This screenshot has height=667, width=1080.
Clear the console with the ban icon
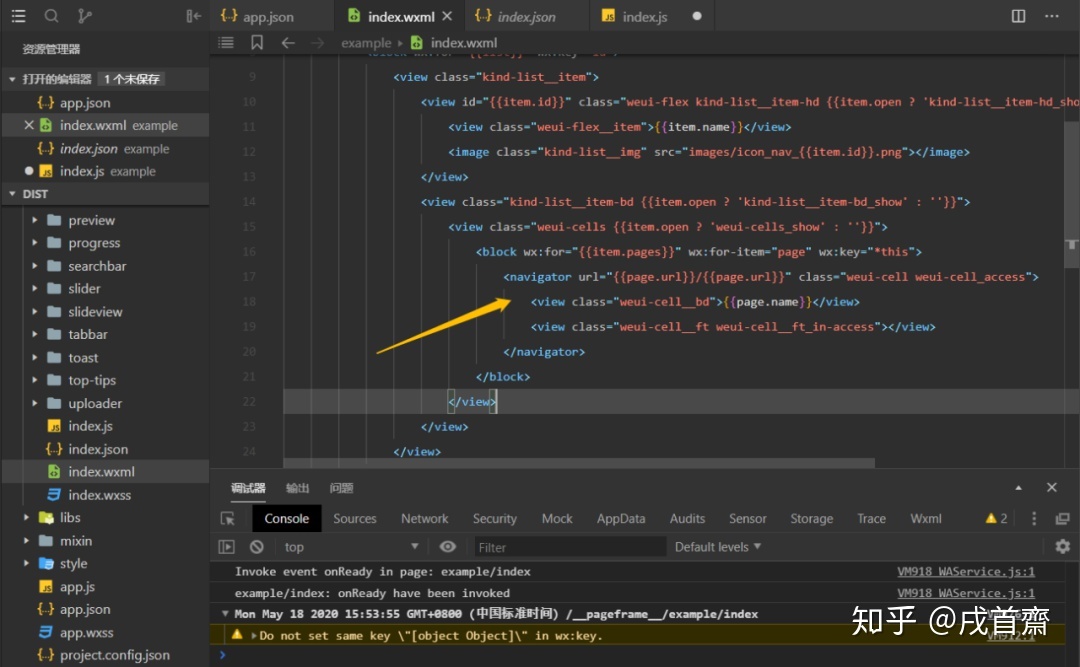(257, 547)
